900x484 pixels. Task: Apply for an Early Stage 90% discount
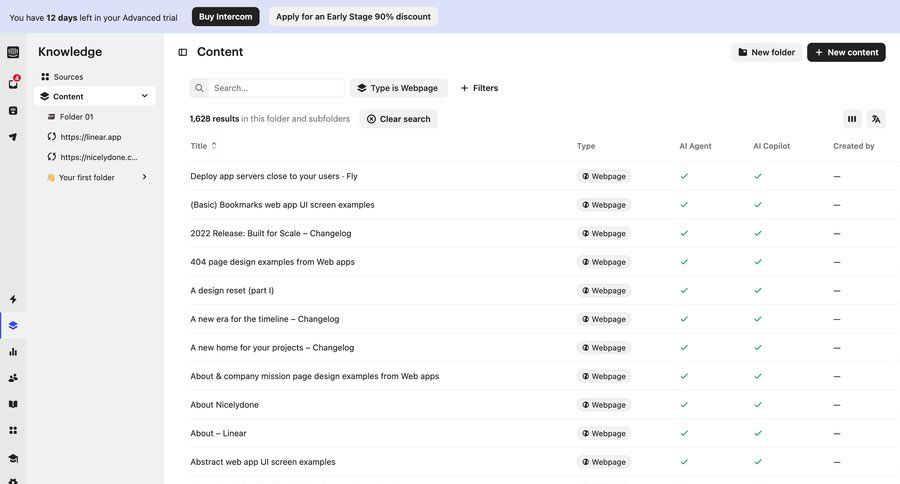tap(353, 17)
